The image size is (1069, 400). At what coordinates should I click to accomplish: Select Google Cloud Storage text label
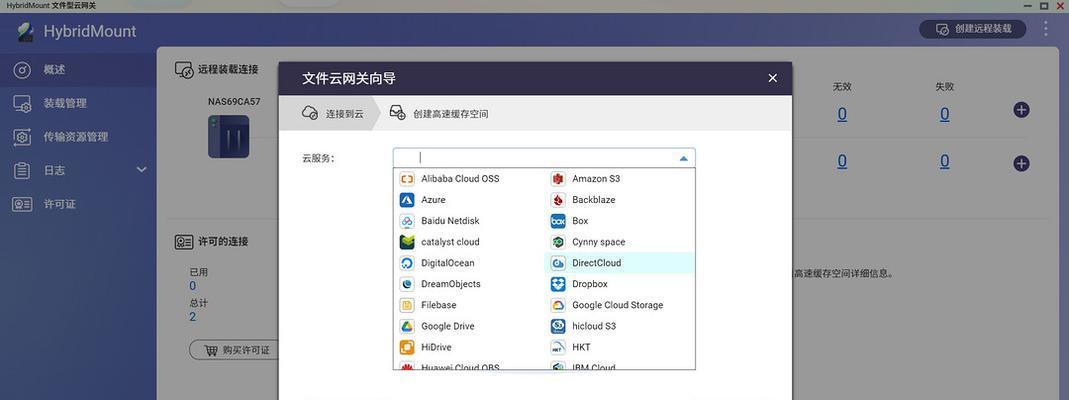[618, 305]
